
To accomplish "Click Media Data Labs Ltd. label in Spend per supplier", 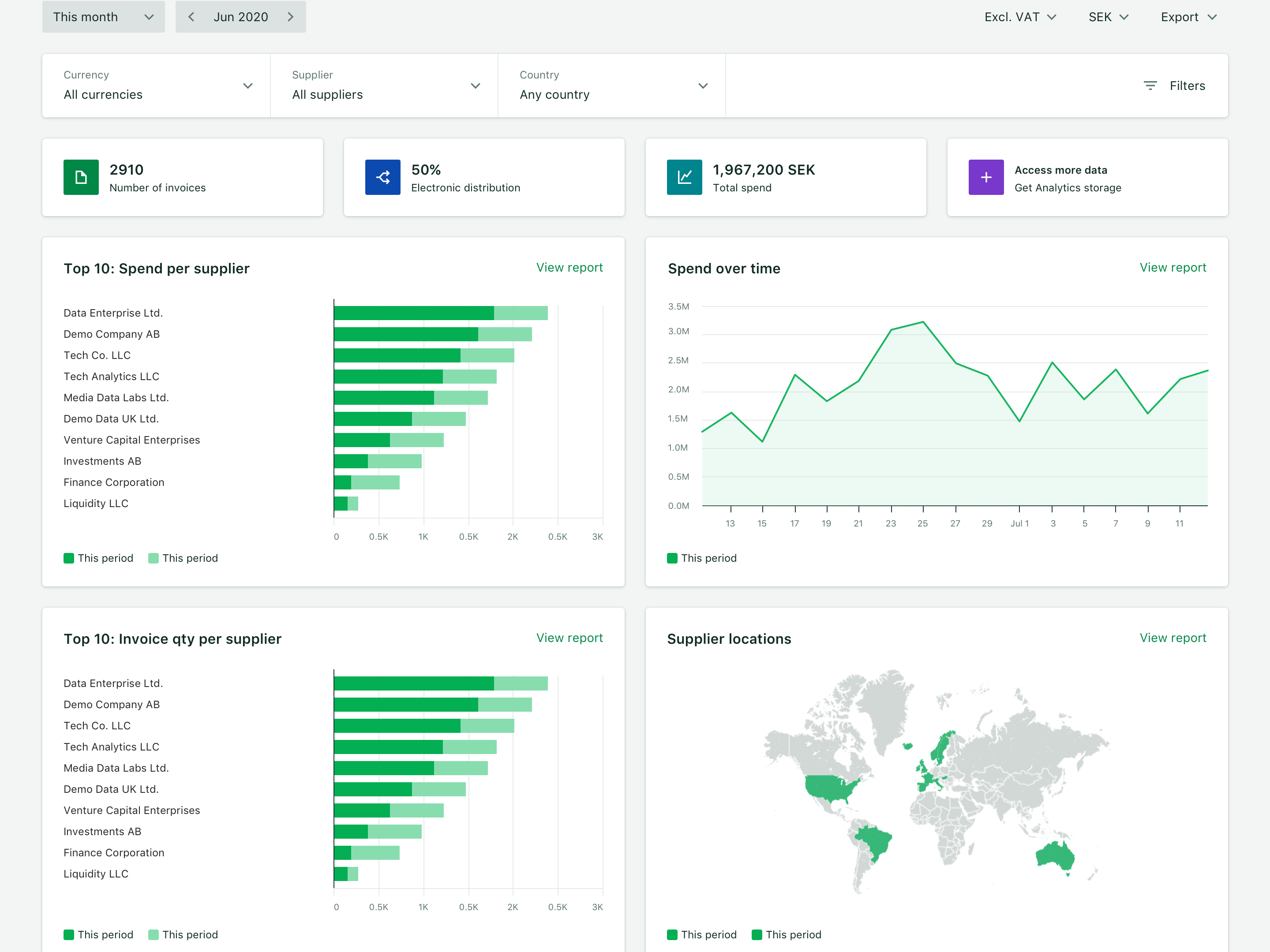I will 116,398.
